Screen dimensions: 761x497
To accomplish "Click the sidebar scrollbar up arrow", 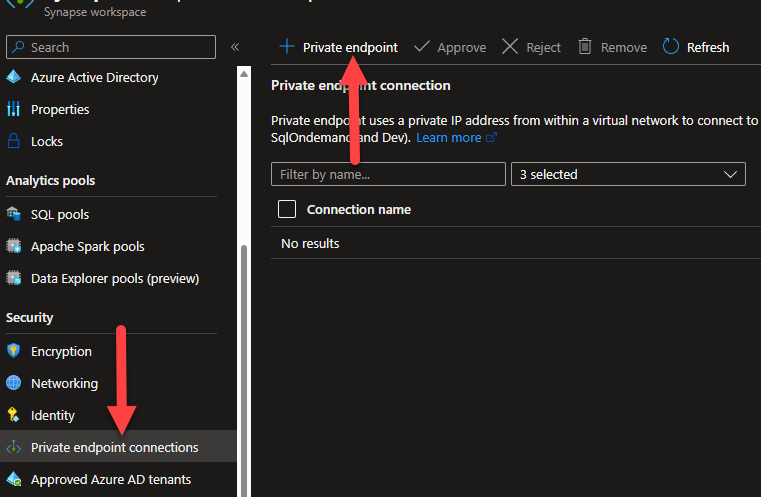I will pos(244,74).
